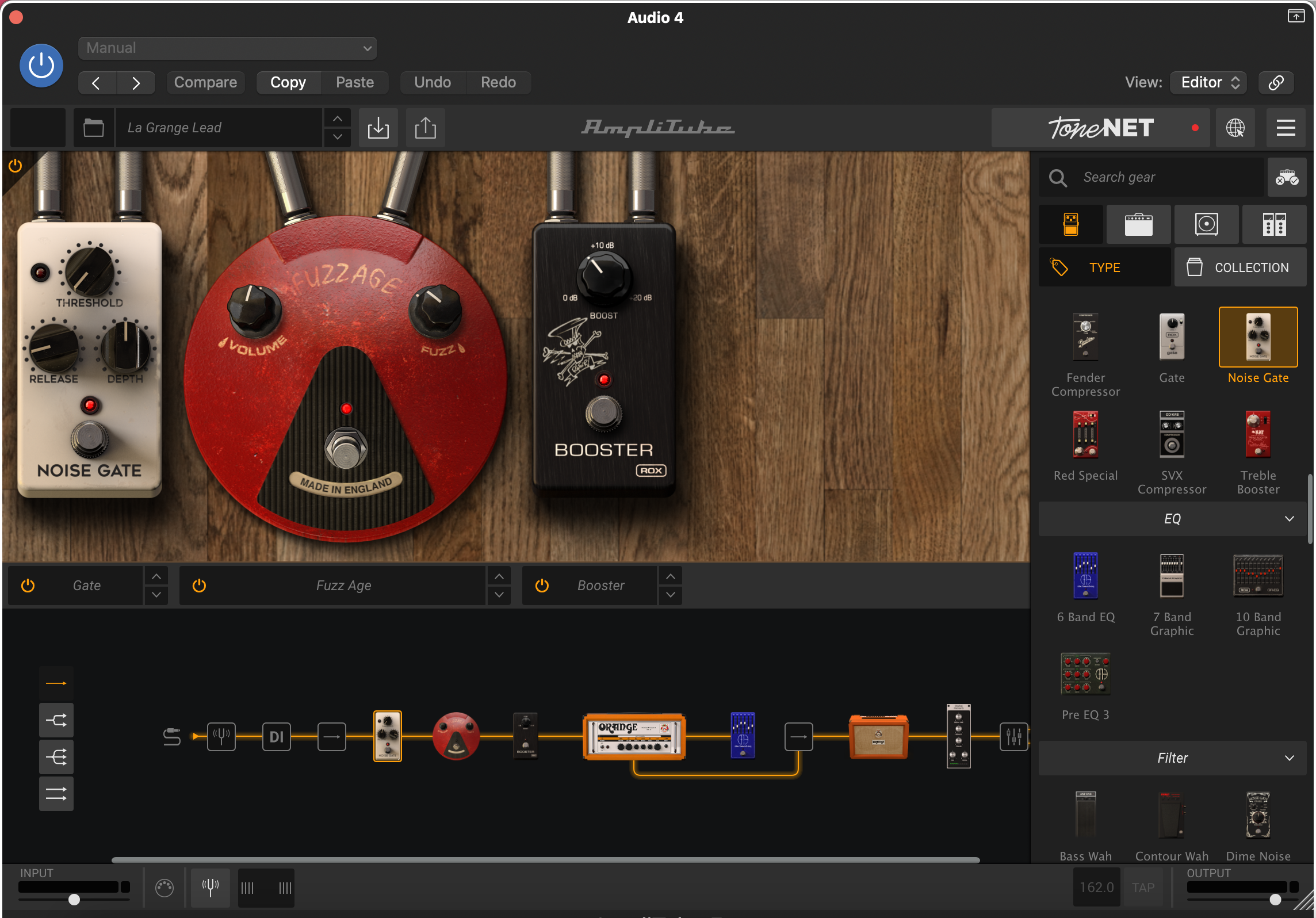Click the Gate slot up chevron
The image size is (1316, 918).
pyautogui.click(x=156, y=576)
